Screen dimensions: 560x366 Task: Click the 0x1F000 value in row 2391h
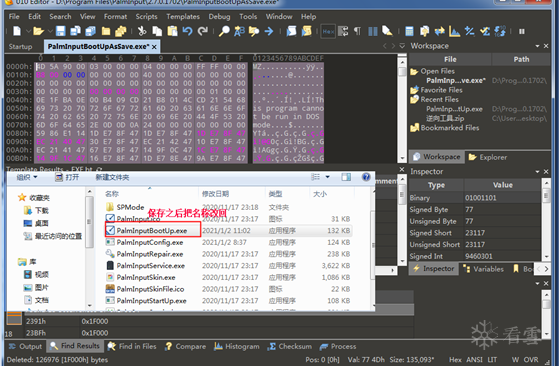point(95,321)
